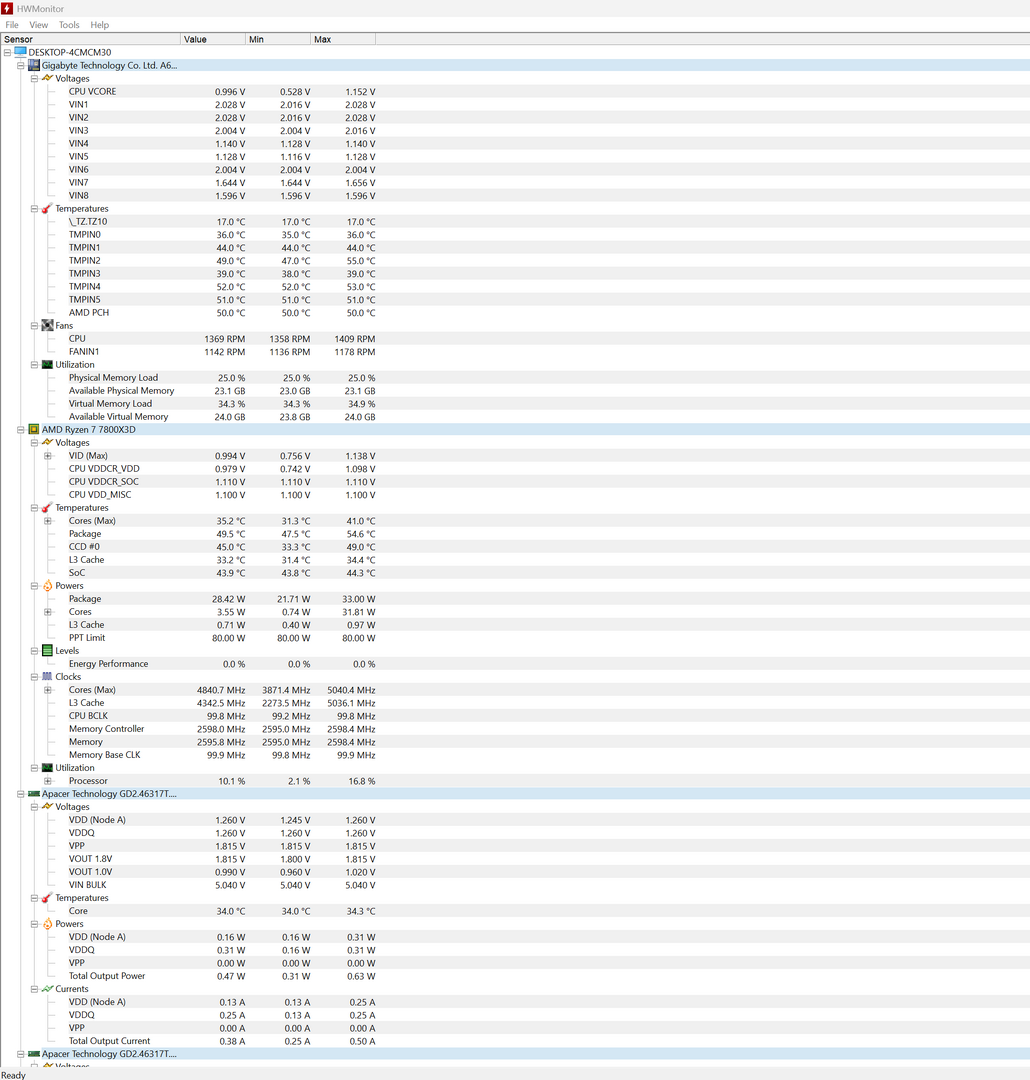The image size is (1030, 1080).
Task: Click the Ready status bar text
Action: 13,1074
